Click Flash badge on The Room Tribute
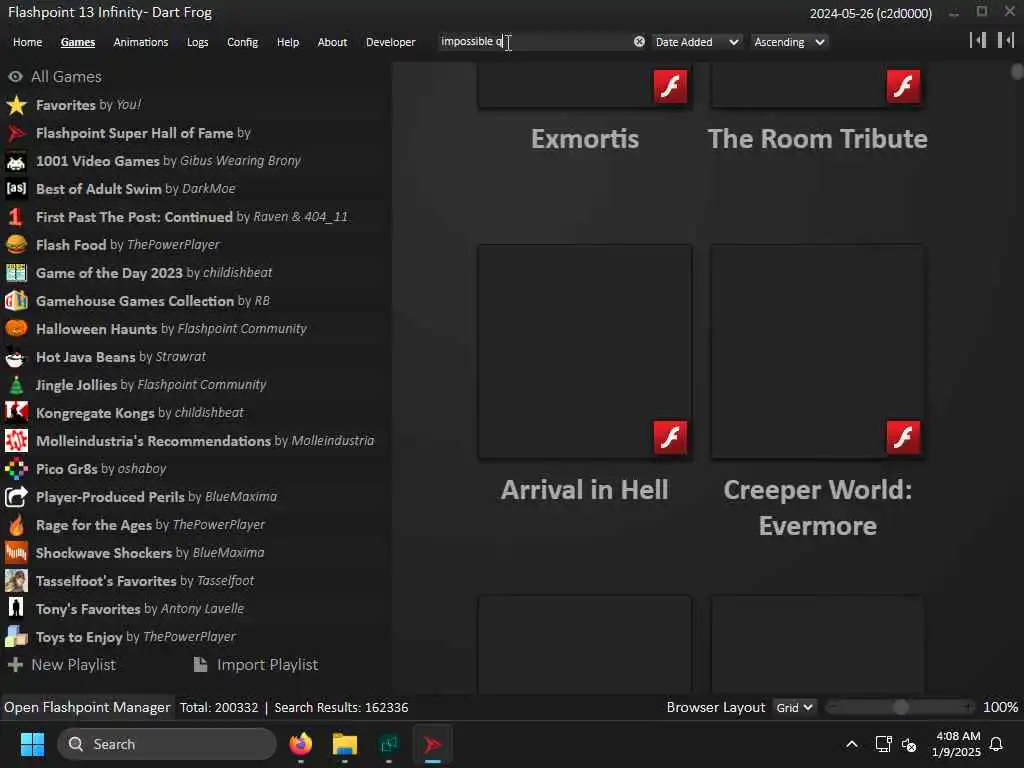 coord(903,86)
